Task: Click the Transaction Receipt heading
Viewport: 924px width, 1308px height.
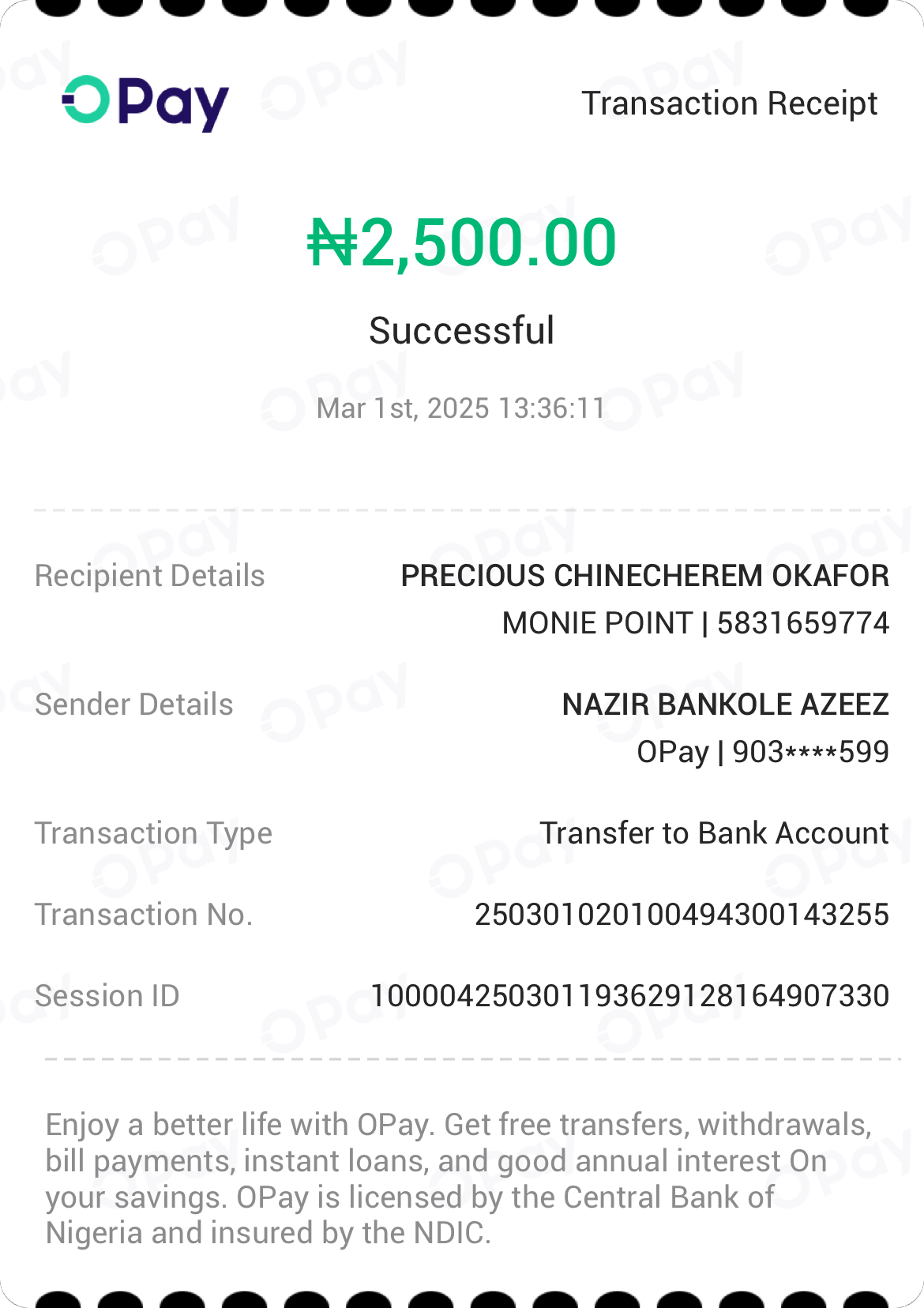Action: tap(729, 103)
